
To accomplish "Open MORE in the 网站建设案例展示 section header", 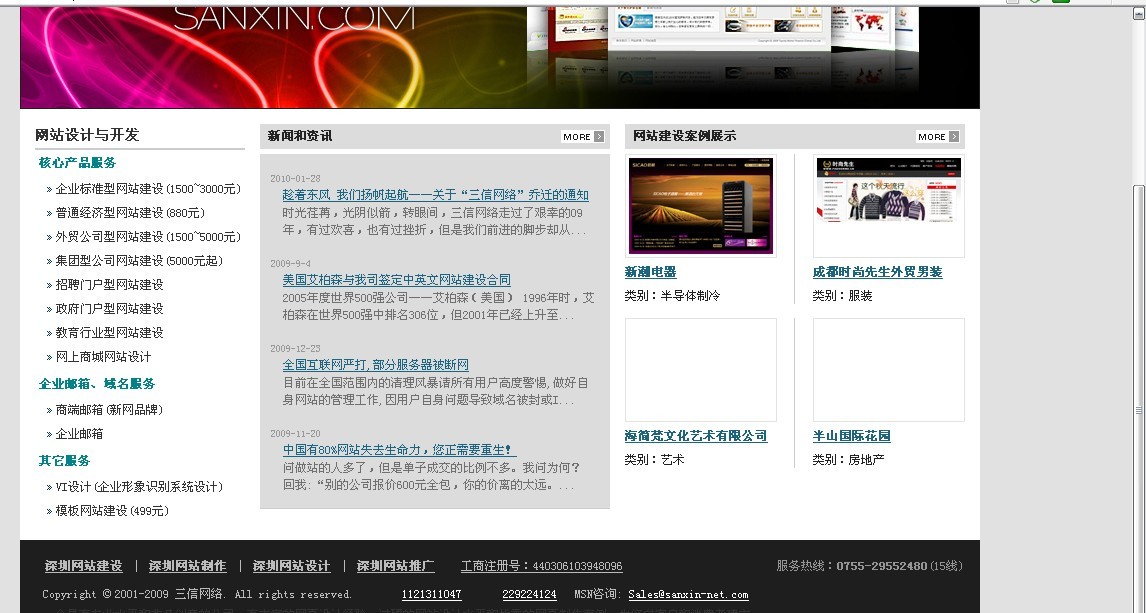I will [938, 137].
